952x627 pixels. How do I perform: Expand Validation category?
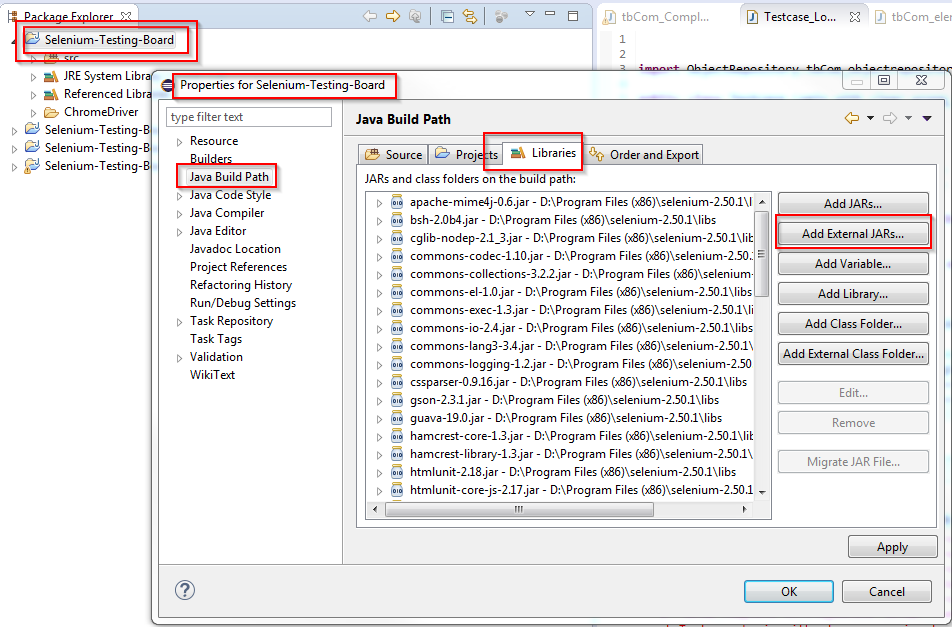coord(180,358)
